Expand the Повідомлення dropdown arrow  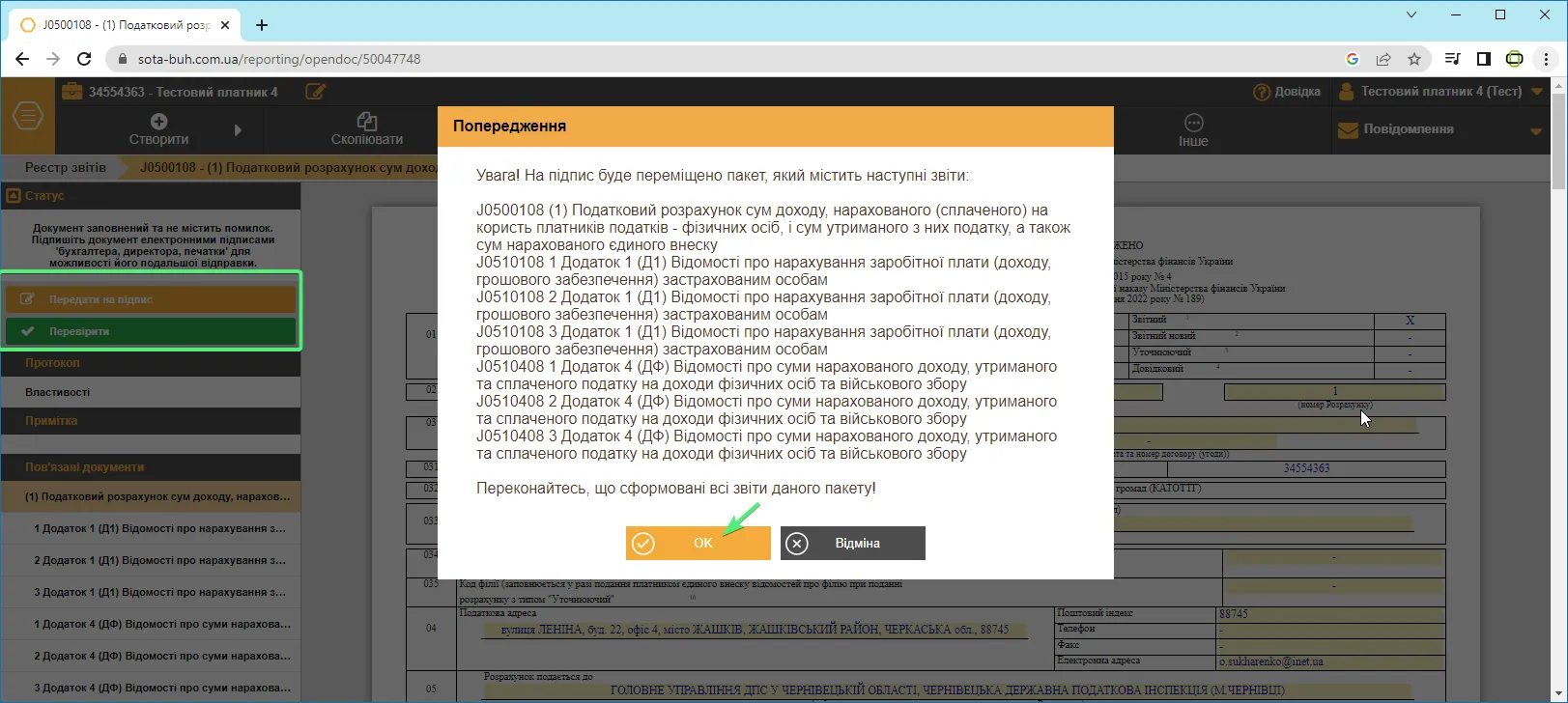pos(1536,131)
